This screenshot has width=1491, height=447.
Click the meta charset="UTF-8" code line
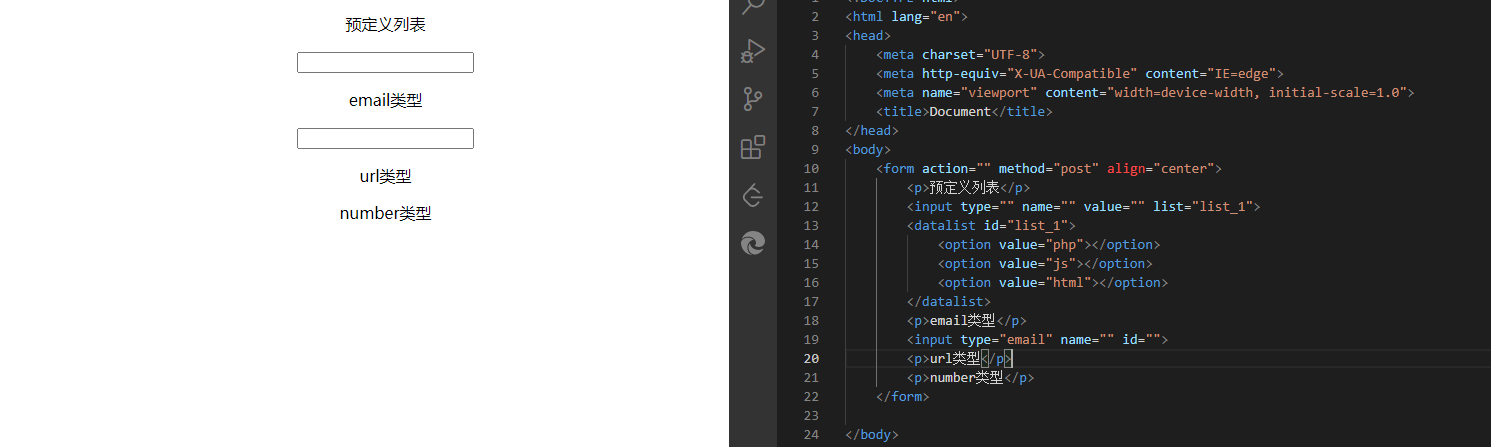point(960,55)
